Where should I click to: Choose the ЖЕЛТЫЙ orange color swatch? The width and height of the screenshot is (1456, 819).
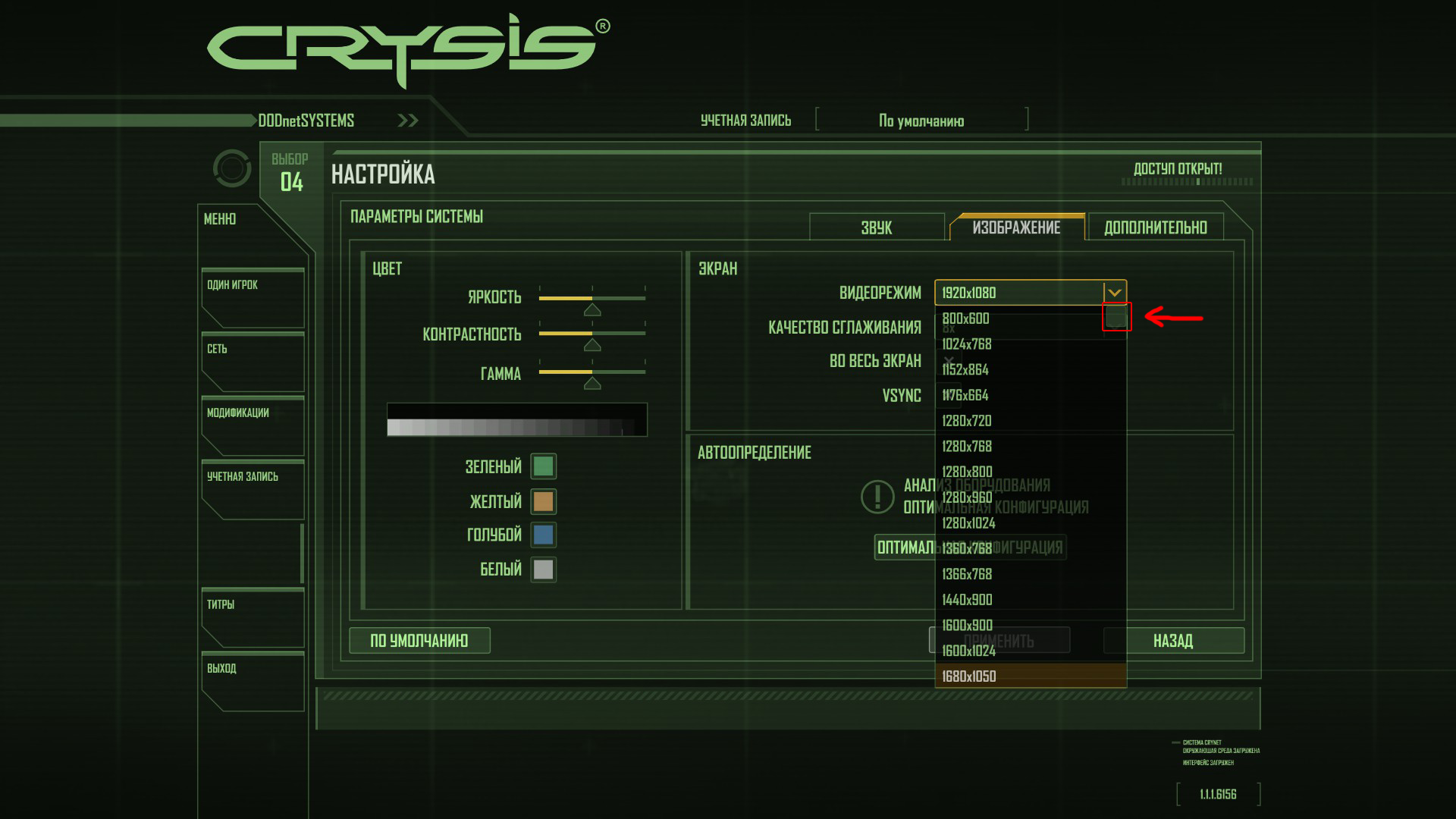click(x=543, y=501)
